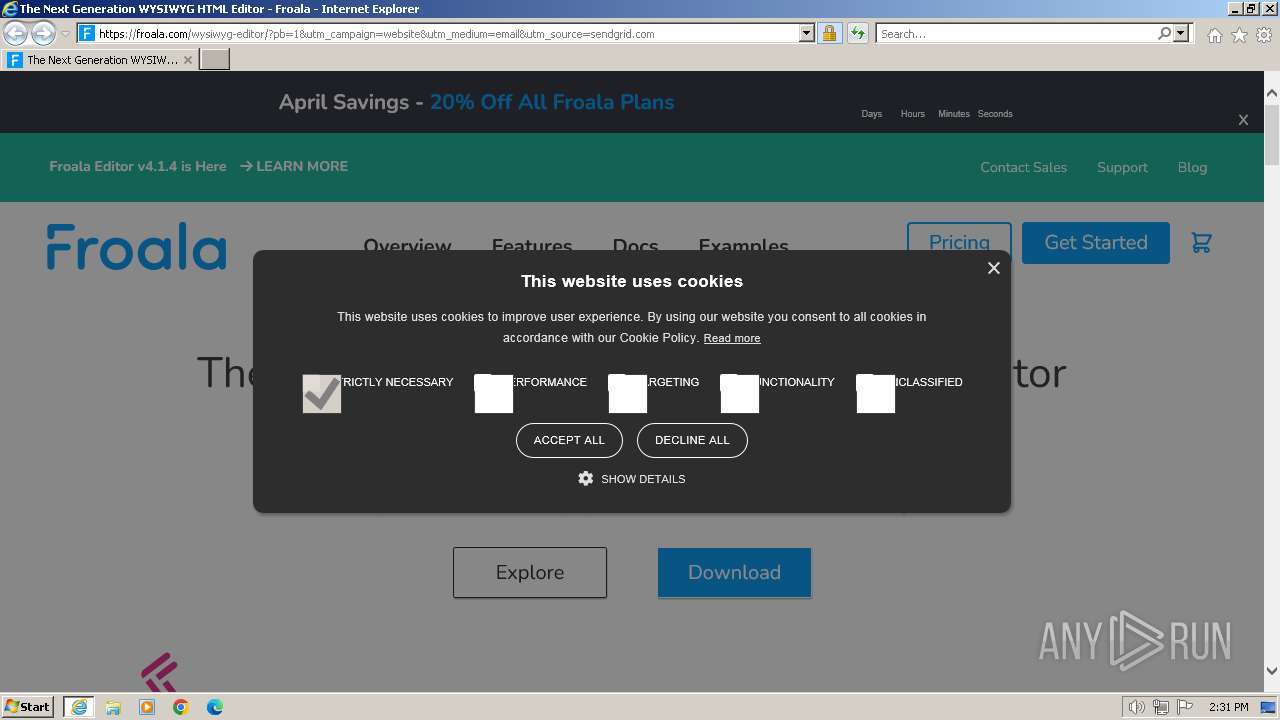This screenshot has height=720, width=1280.
Task: Expand the recent pages dropdown arrow
Action: point(65,34)
